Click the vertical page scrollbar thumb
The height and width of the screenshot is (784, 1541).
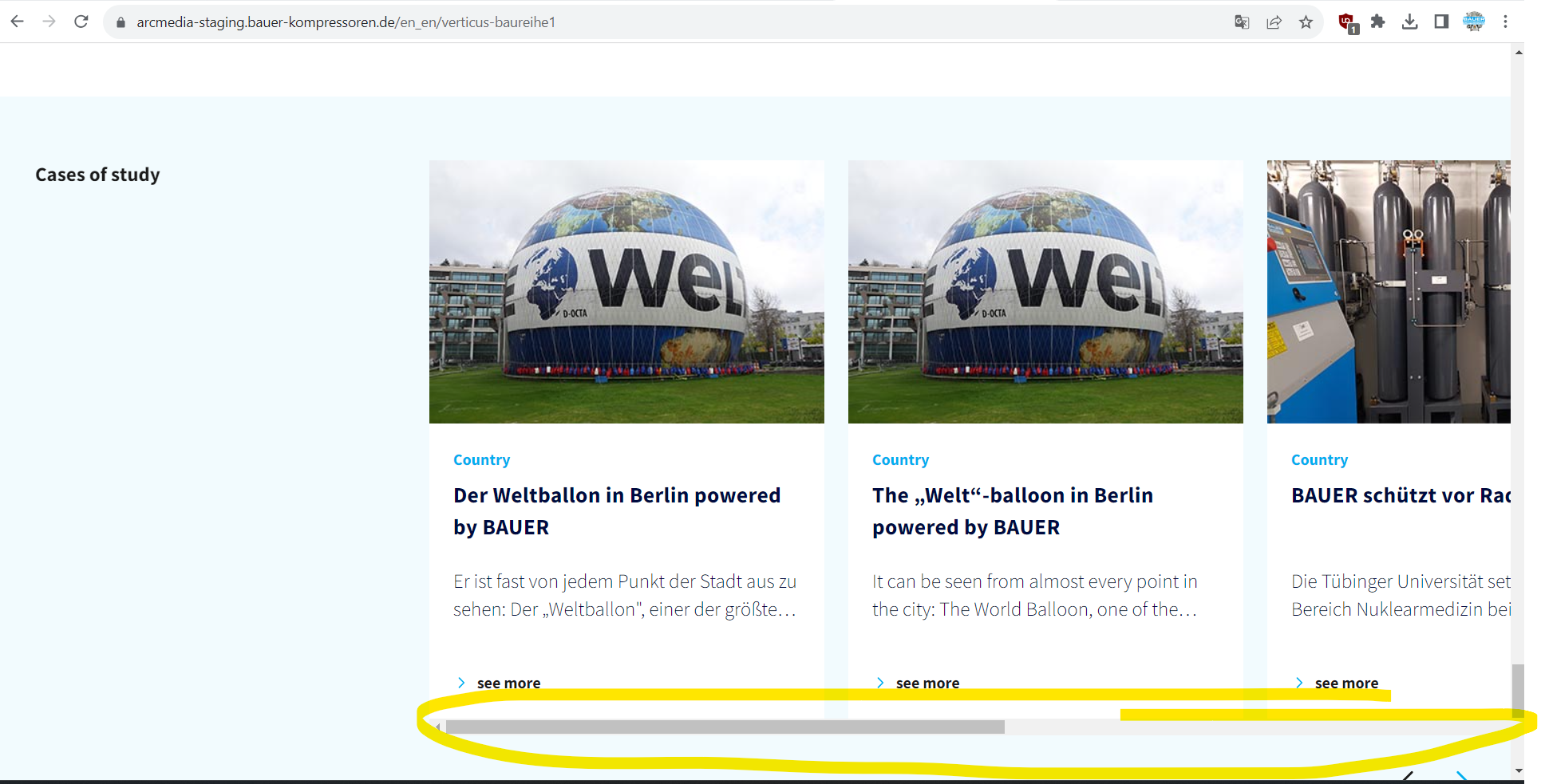[1518, 691]
